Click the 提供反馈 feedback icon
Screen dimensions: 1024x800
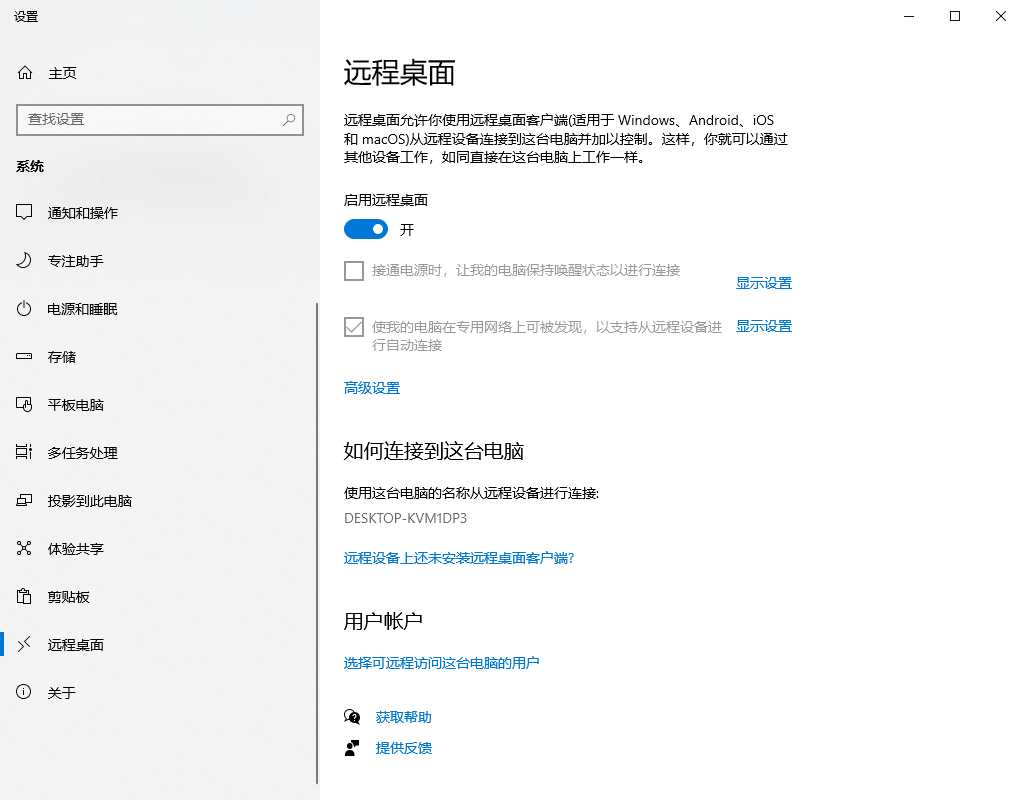[352, 747]
